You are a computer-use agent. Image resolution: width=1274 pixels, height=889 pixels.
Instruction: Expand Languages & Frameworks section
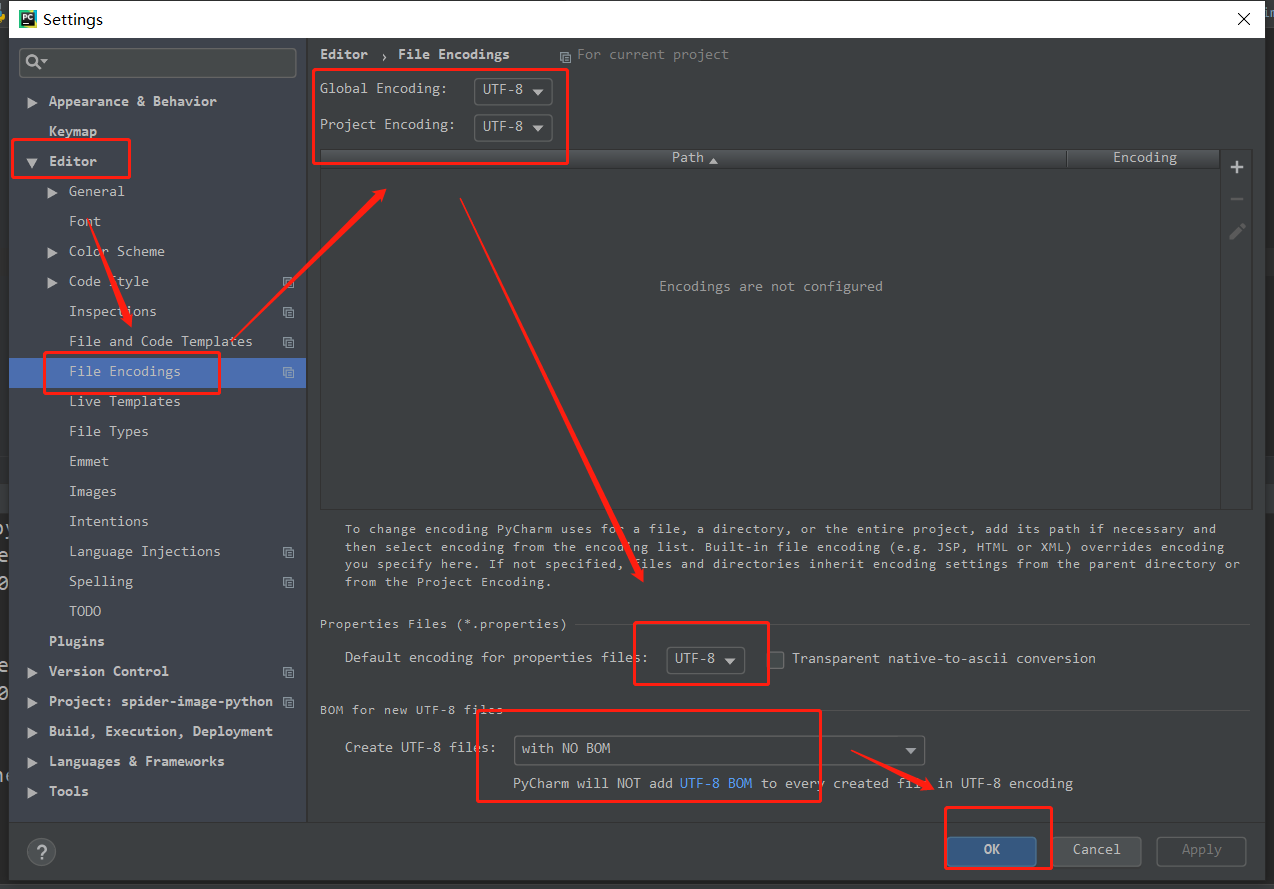[32, 762]
